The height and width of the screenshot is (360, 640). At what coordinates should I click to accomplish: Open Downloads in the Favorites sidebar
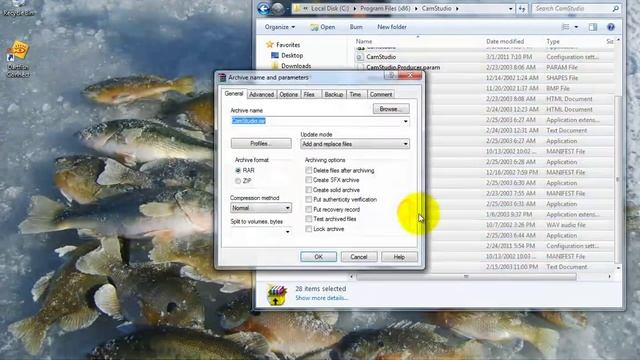pos(296,66)
